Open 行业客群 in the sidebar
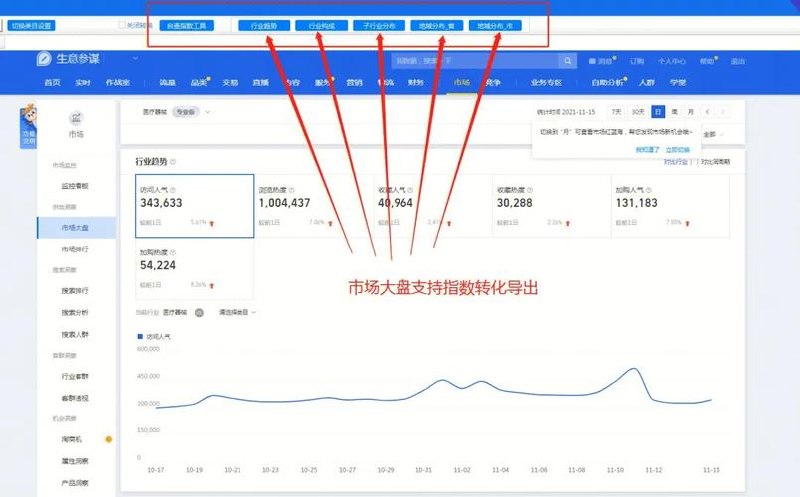 click(x=75, y=376)
